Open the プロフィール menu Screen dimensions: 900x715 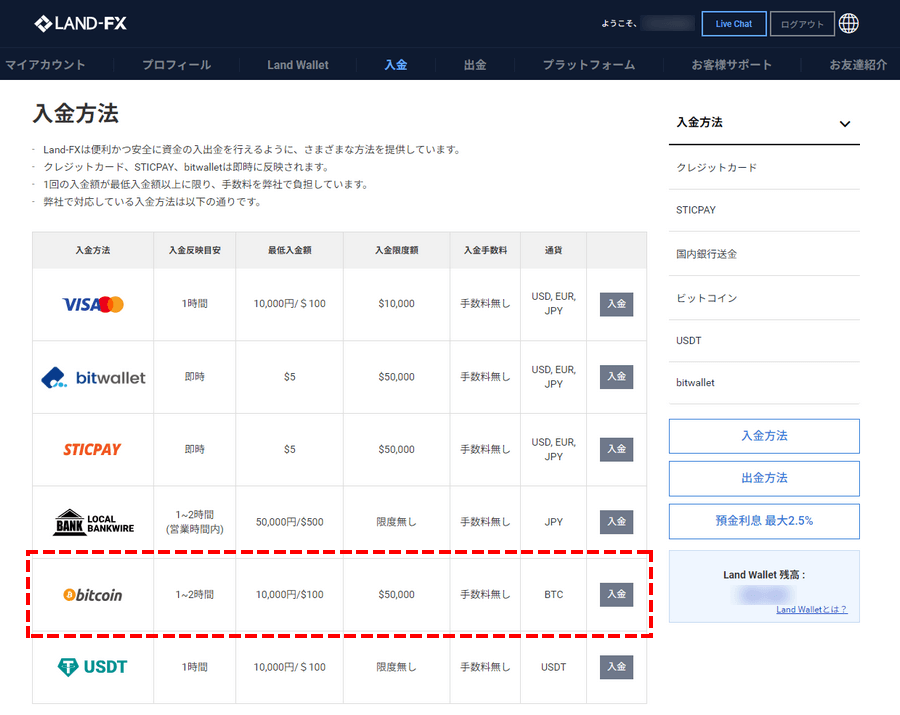[177, 65]
